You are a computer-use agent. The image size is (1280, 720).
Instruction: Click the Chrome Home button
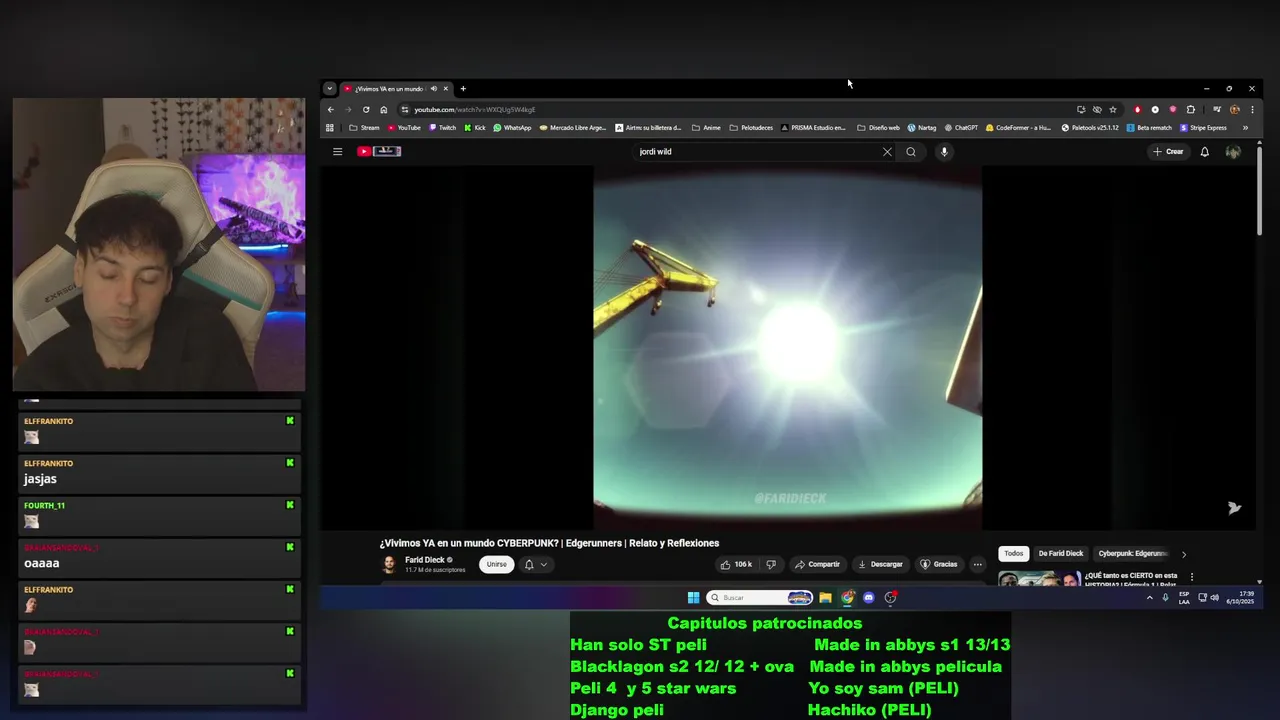(x=384, y=109)
